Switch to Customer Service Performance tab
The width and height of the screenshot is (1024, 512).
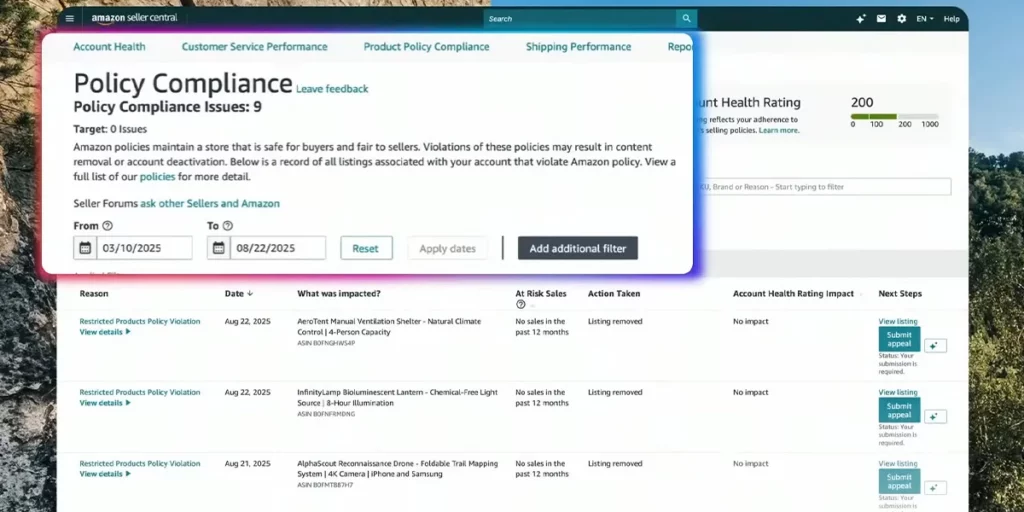pos(254,47)
